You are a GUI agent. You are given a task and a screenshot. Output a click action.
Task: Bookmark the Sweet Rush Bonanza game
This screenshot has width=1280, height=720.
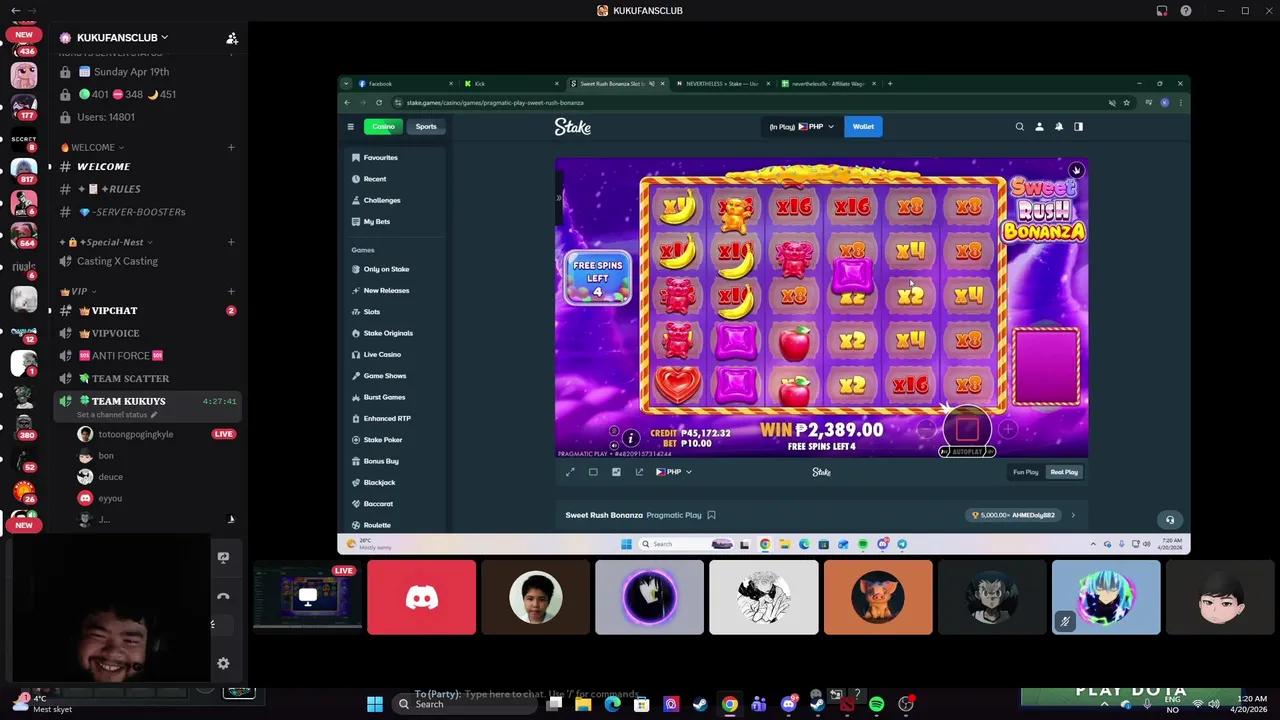coord(711,515)
